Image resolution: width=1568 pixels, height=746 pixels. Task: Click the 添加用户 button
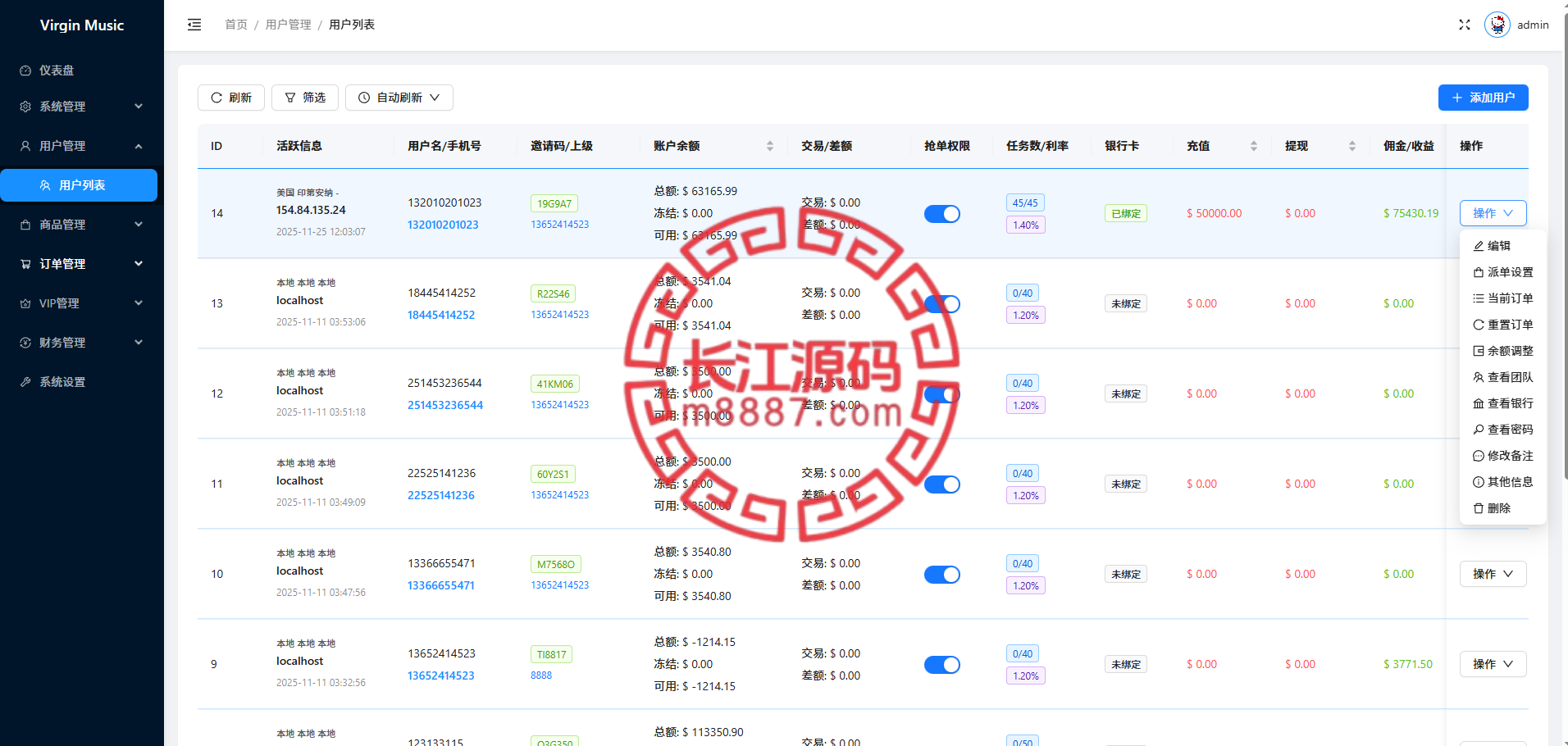tap(1484, 98)
